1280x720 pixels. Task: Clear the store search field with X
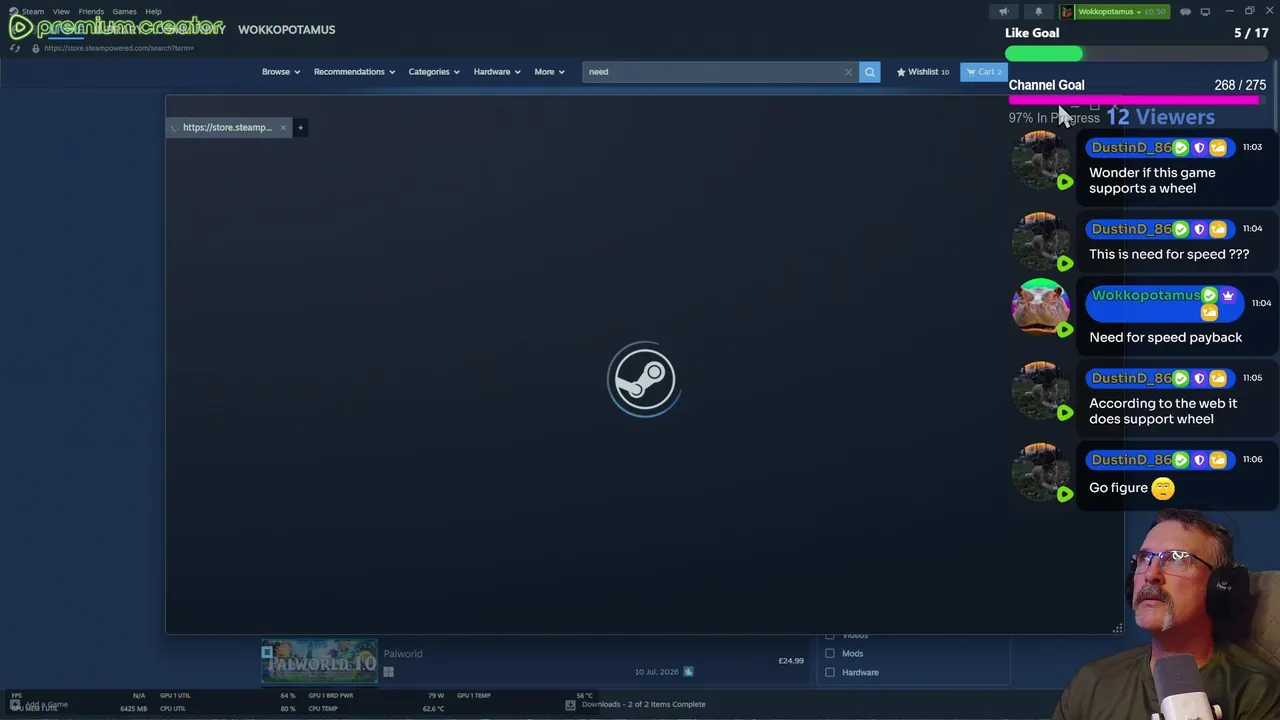coord(848,72)
